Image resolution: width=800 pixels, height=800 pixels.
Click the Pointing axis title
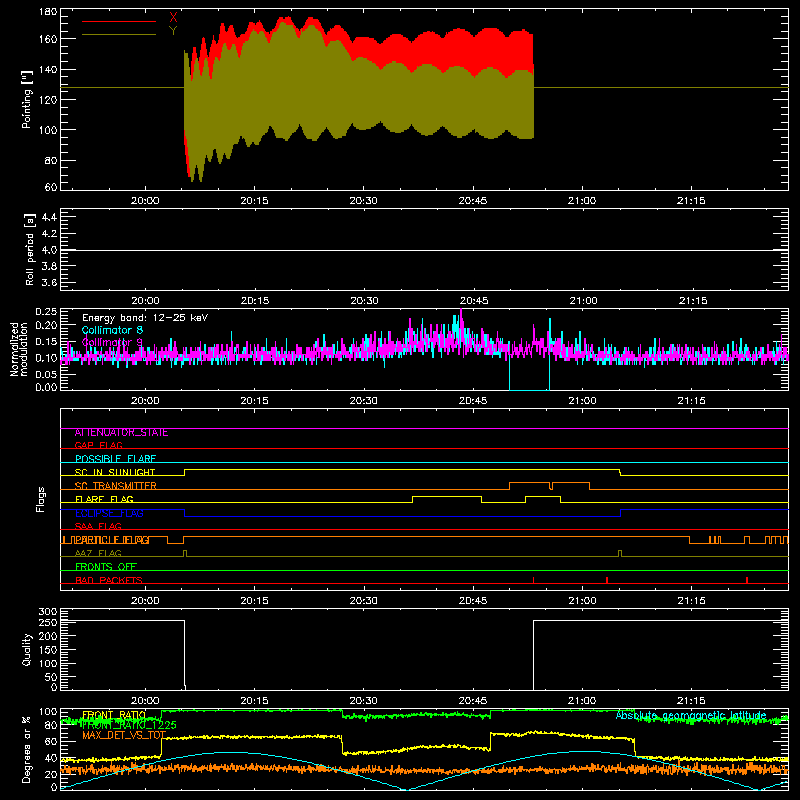pos(27,99)
